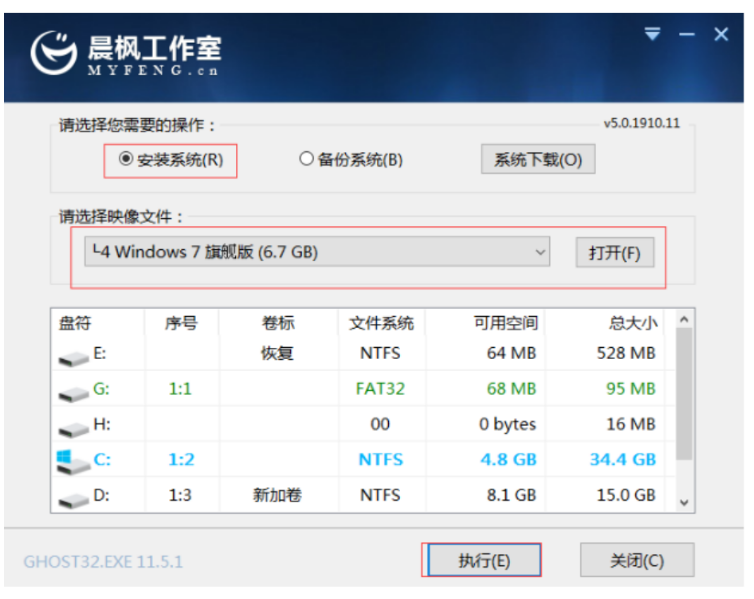The image size is (754, 599).
Task: Click the 晨枫工作室 logo icon
Action: click(x=53, y=53)
